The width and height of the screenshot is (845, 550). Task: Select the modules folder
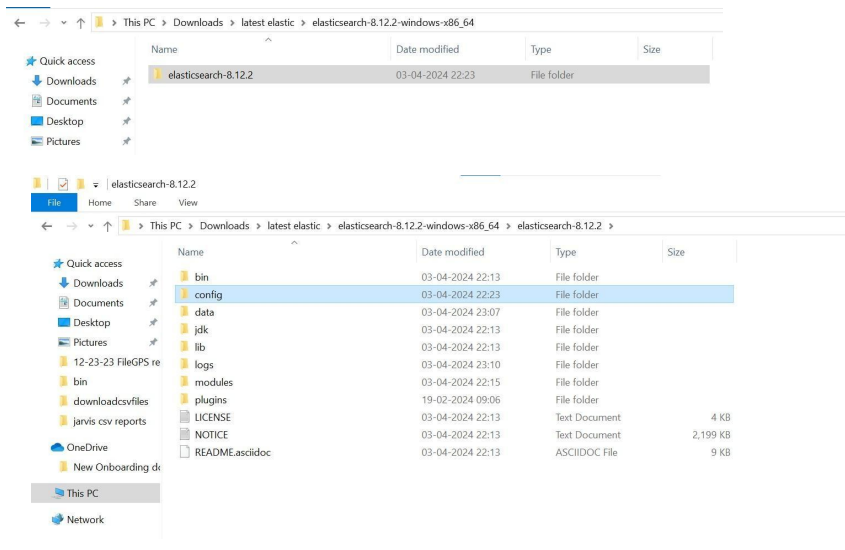pos(454,382)
